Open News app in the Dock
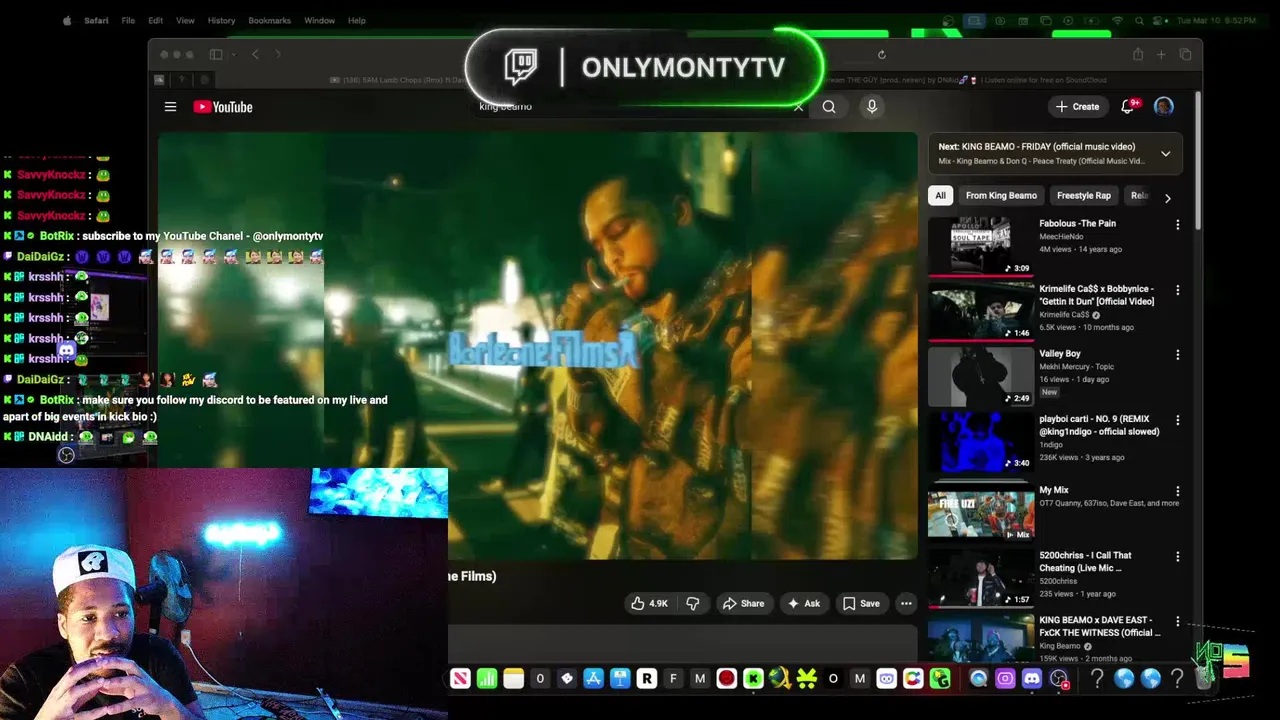This screenshot has width=1280, height=720. (460, 679)
